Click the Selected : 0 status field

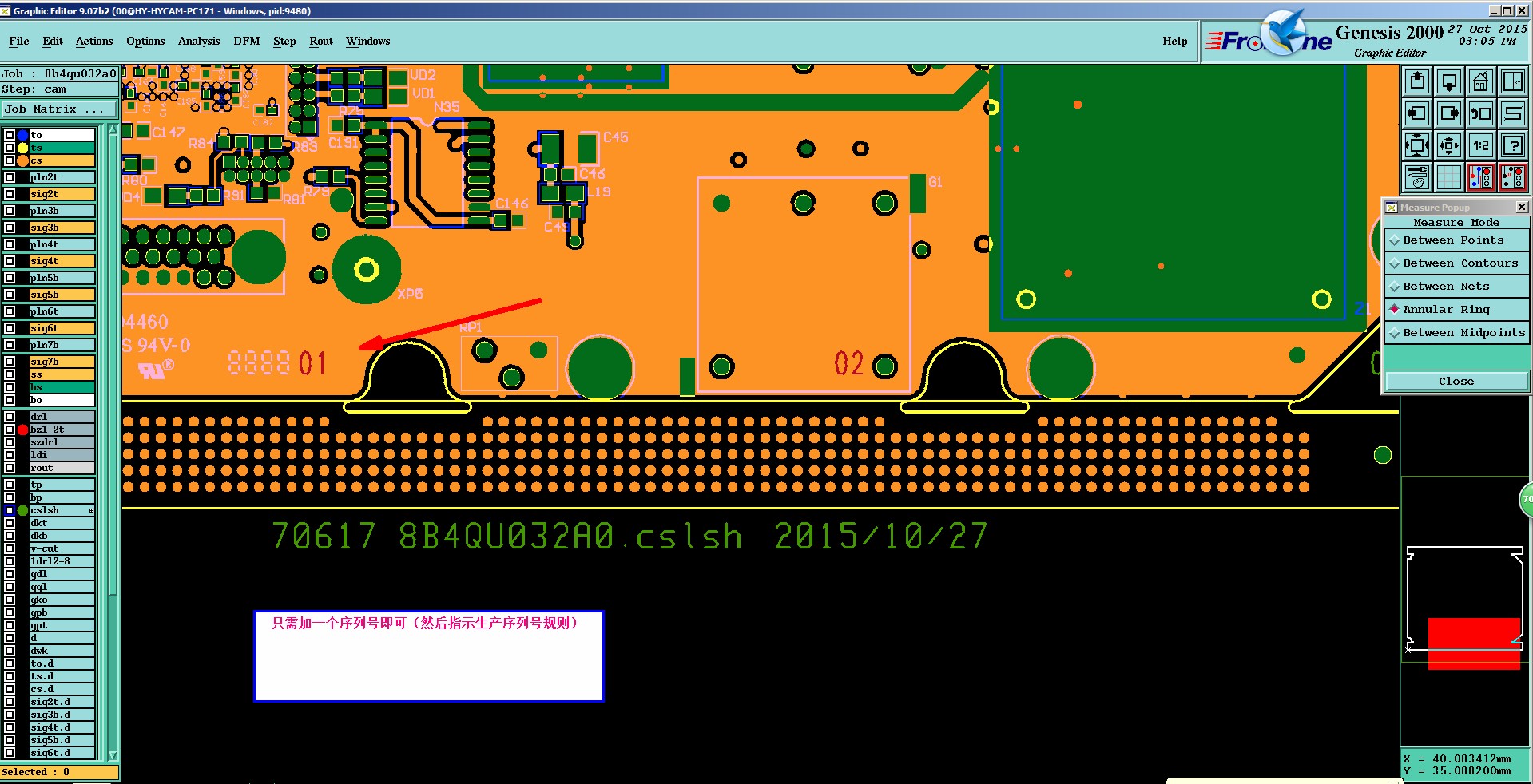pyautogui.click(x=59, y=772)
